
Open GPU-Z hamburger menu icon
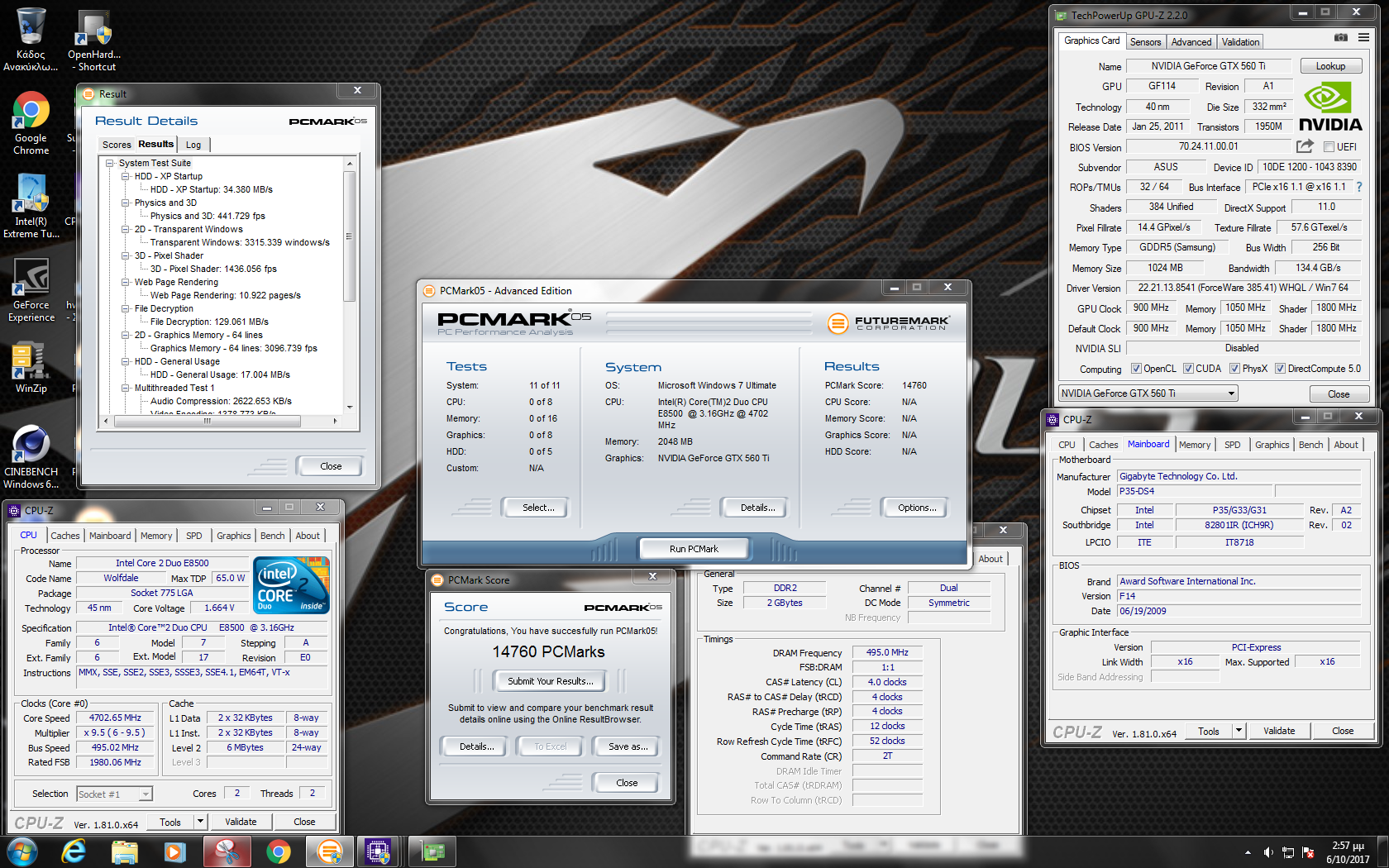(1363, 38)
